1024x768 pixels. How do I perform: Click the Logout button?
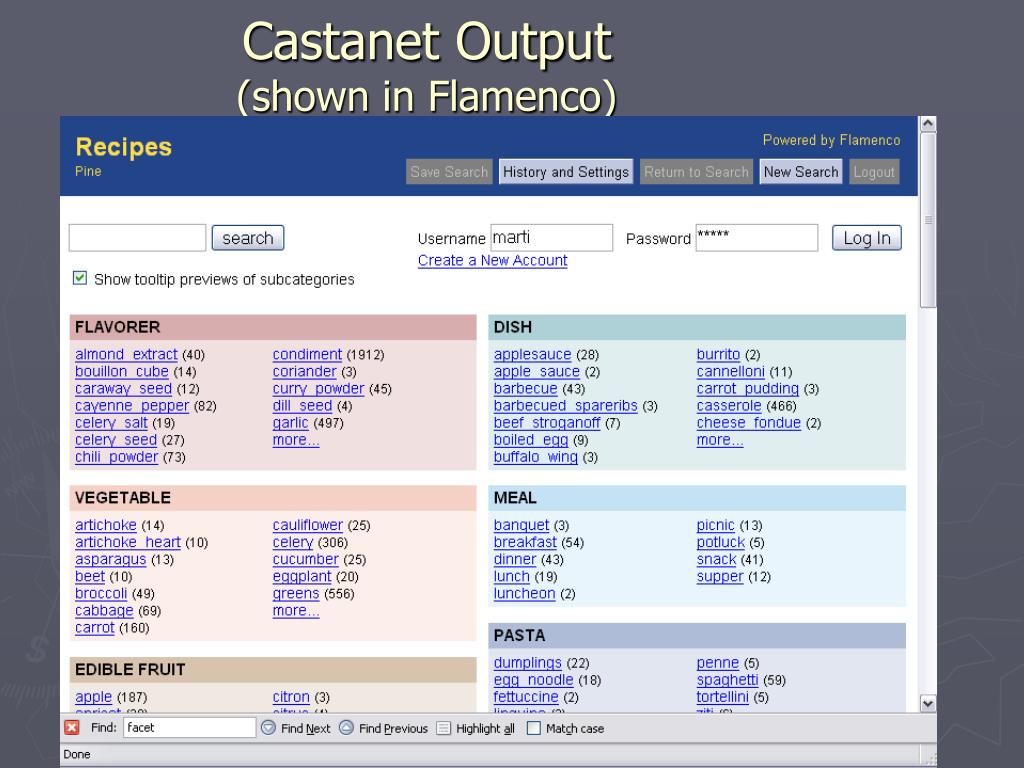[874, 172]
